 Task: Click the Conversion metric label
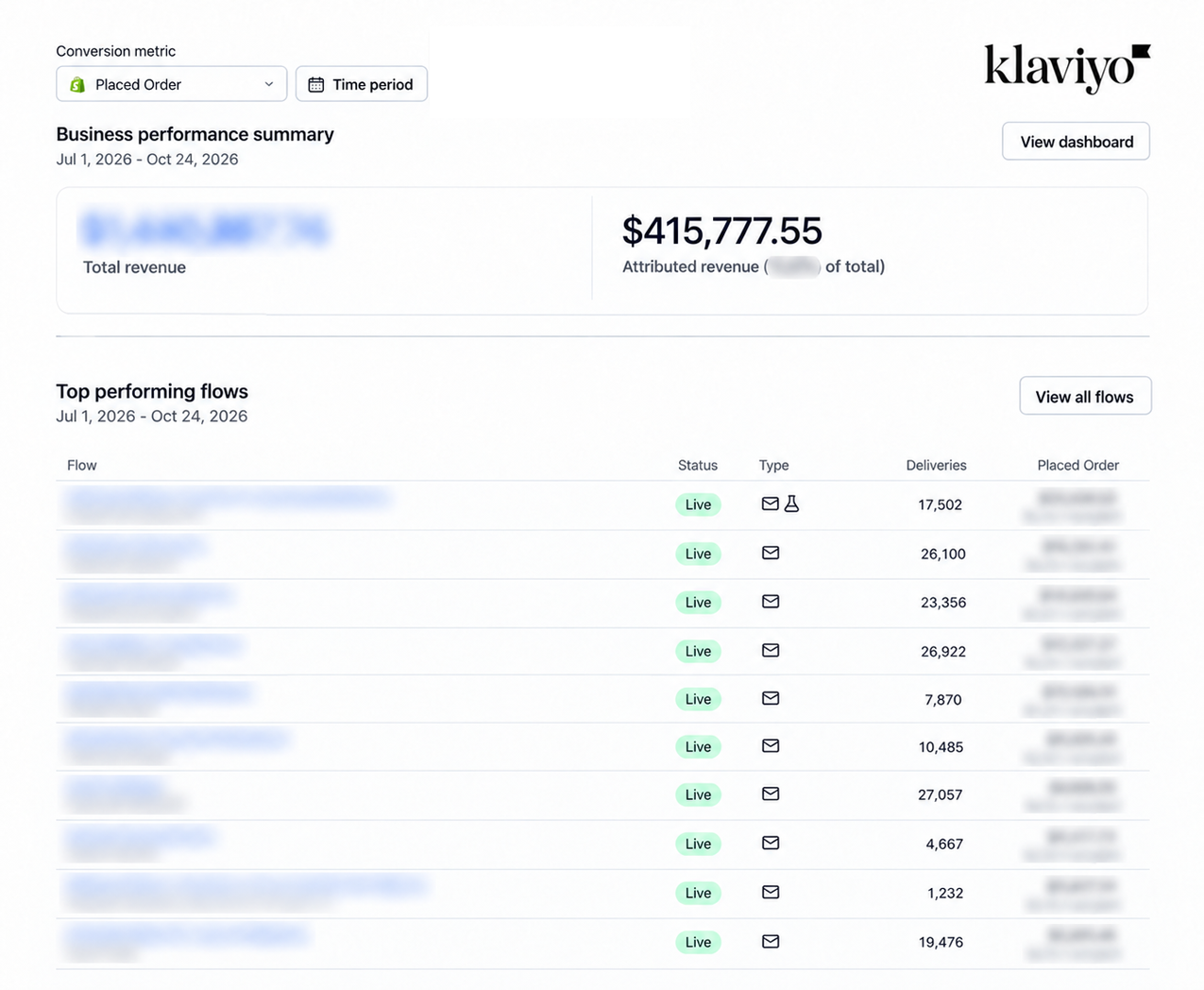[115, 51]
